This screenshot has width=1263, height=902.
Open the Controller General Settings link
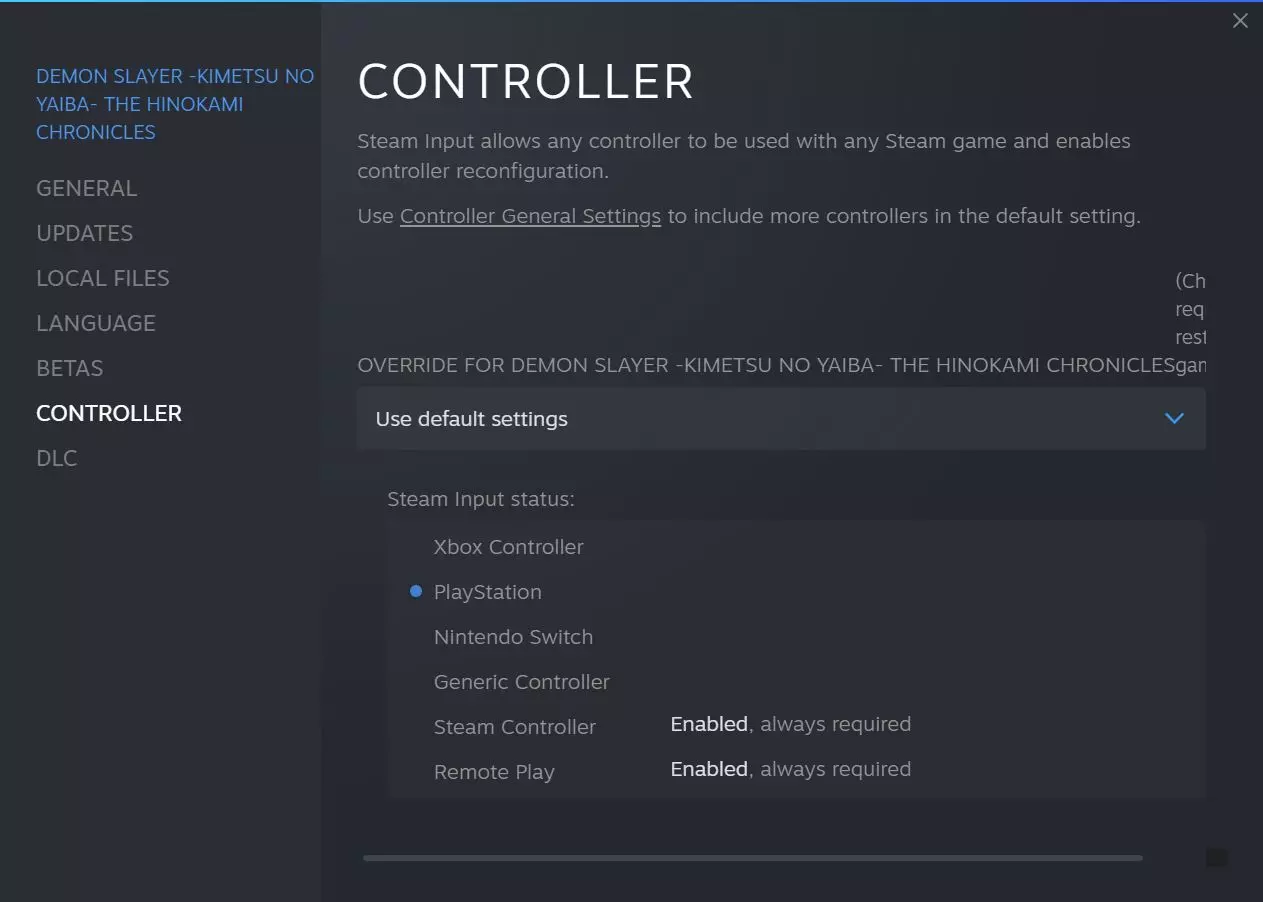point(530,216)
